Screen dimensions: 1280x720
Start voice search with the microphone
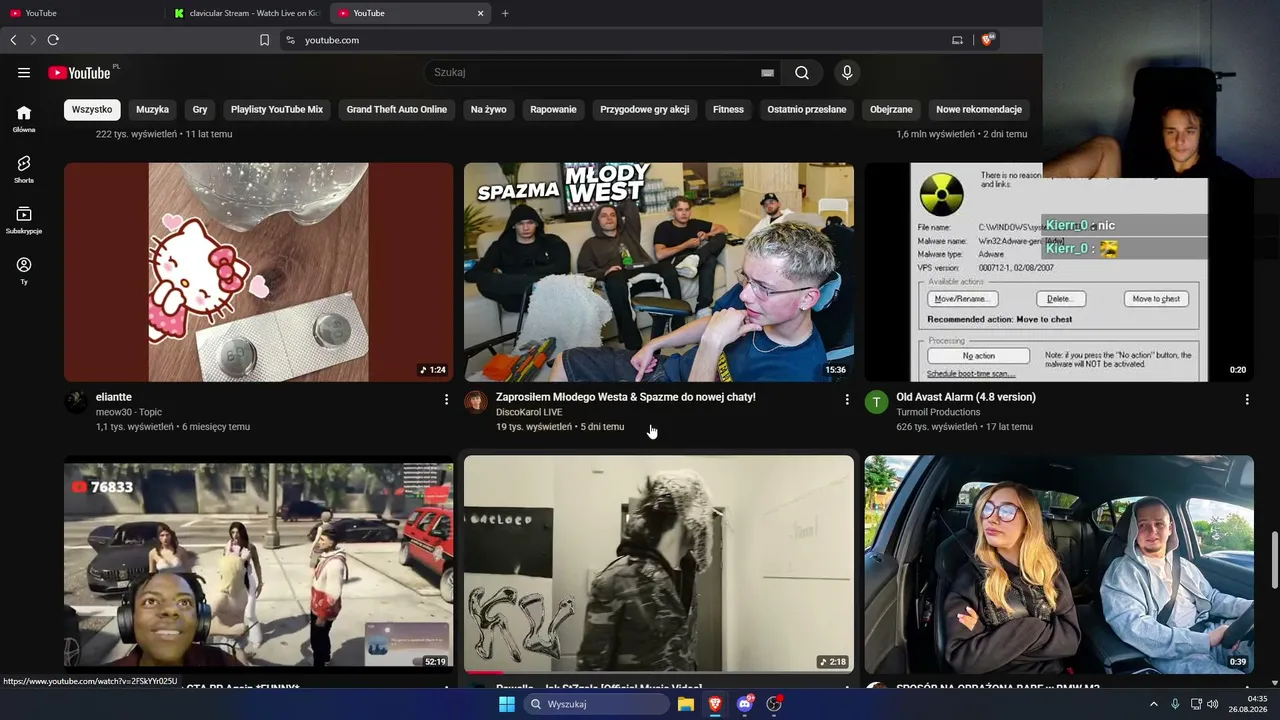[x=847, y=72]
